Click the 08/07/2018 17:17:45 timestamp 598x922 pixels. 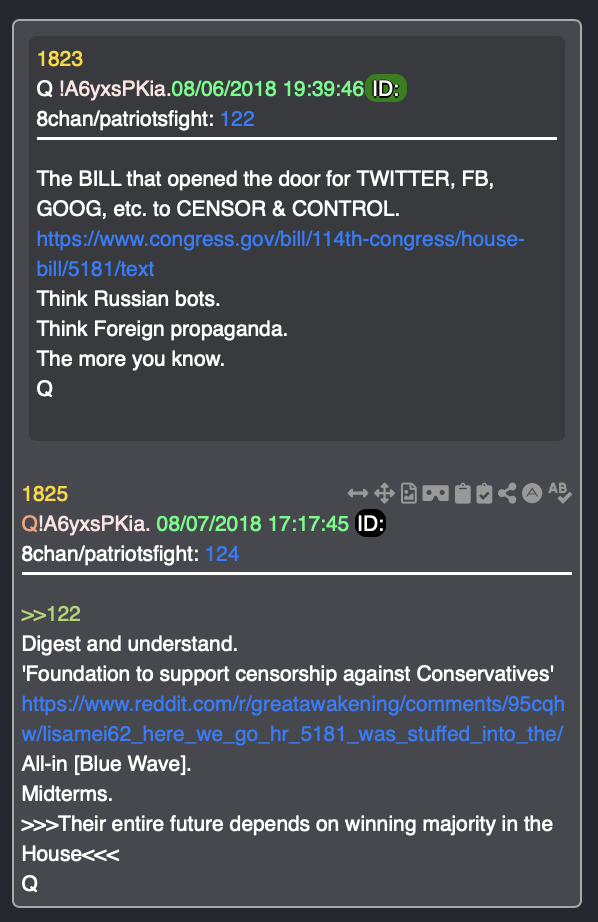pyautogui.click(x=253, y=523)
